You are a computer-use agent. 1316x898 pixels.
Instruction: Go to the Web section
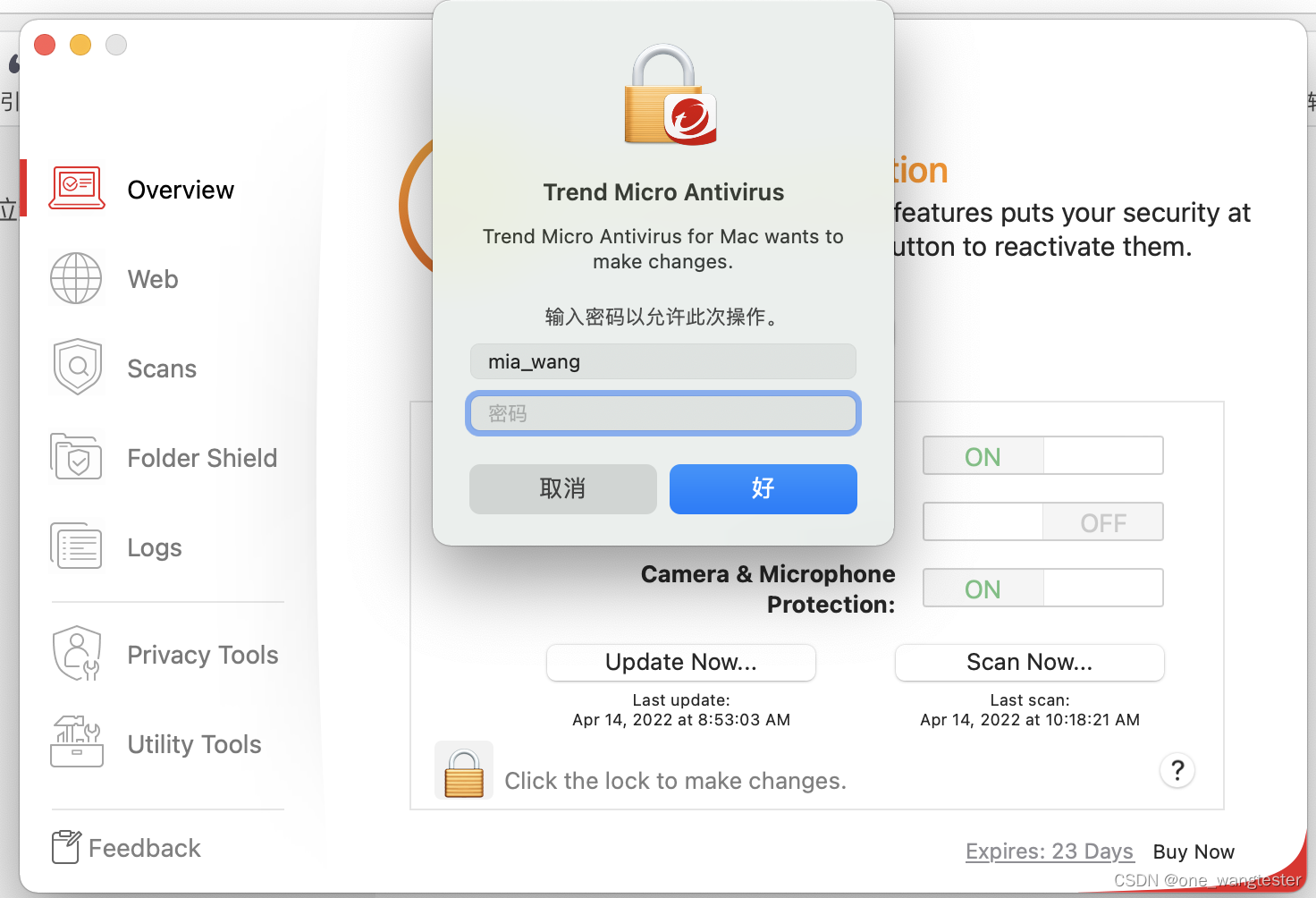click(153, 279)
